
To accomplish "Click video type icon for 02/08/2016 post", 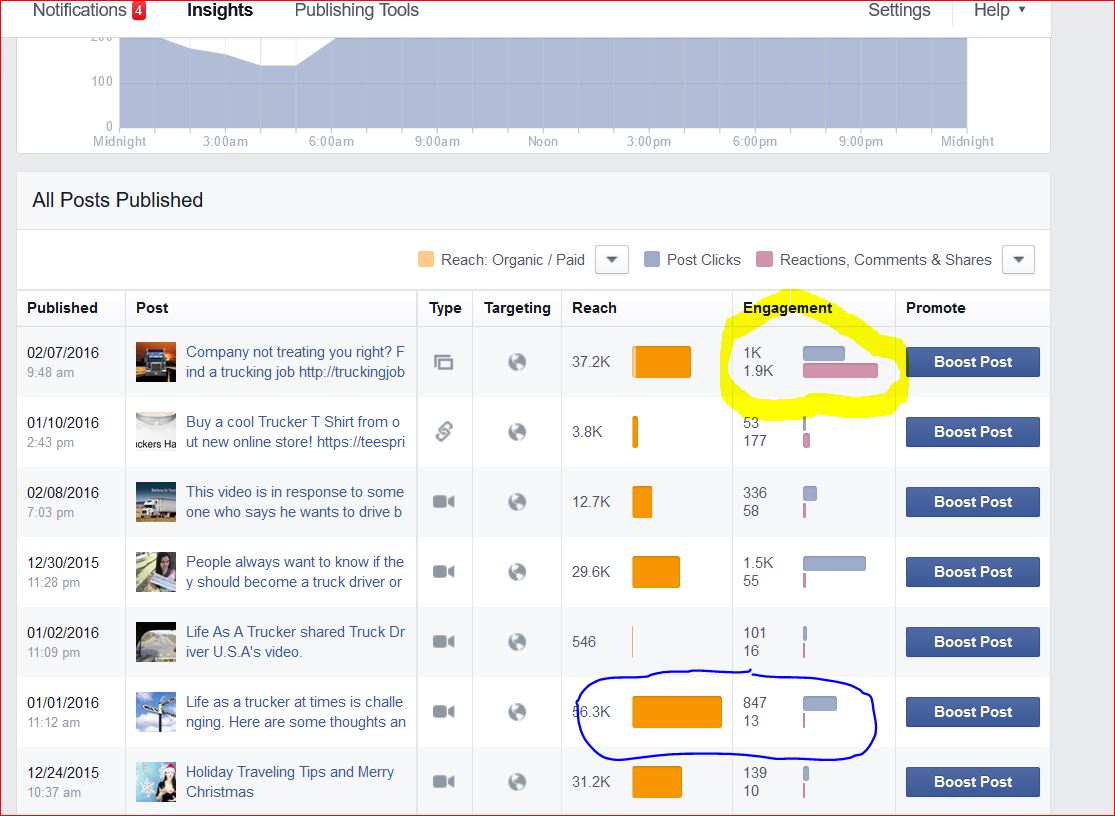I will coord(443,502).
